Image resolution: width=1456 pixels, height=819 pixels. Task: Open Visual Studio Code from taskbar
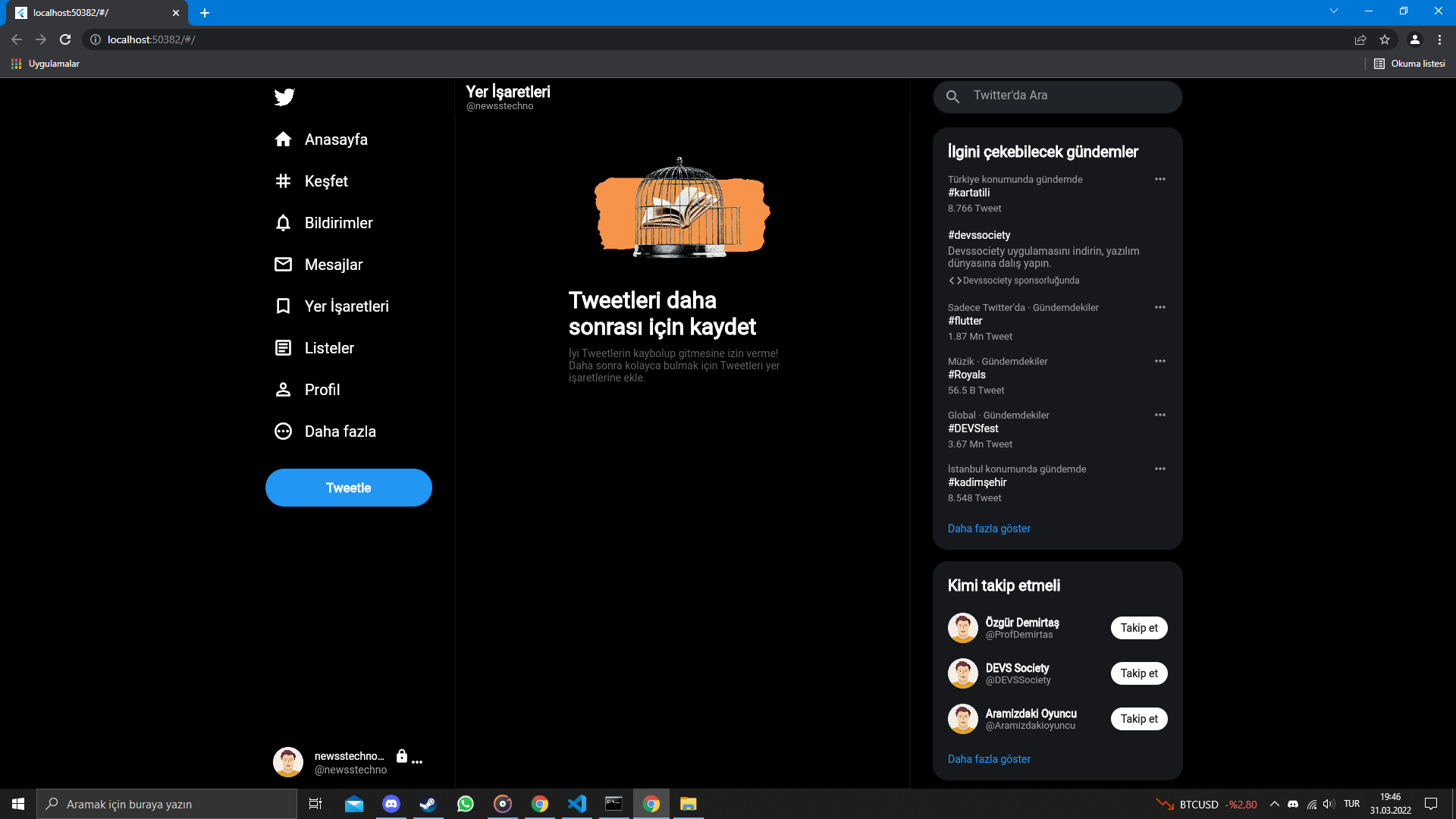click(x=577, y=804)
